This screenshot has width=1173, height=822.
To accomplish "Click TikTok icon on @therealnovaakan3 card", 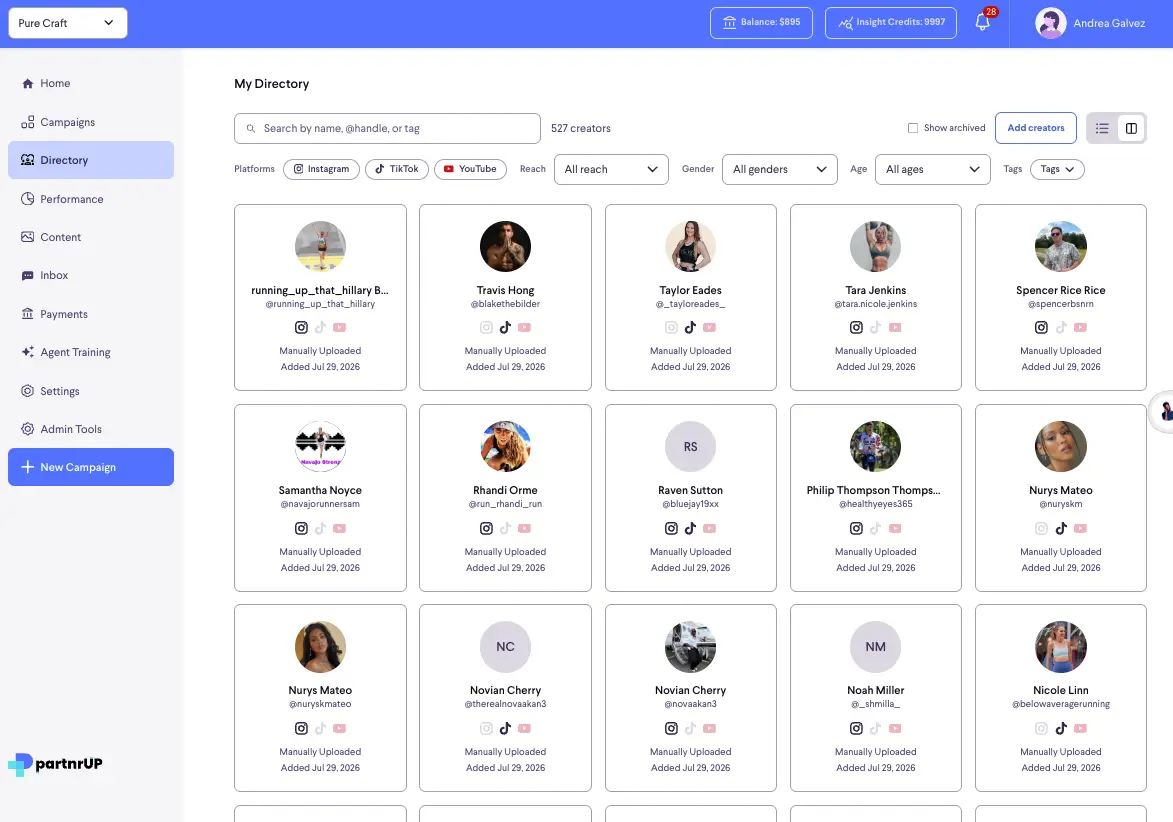I will [x=506, y=729].
